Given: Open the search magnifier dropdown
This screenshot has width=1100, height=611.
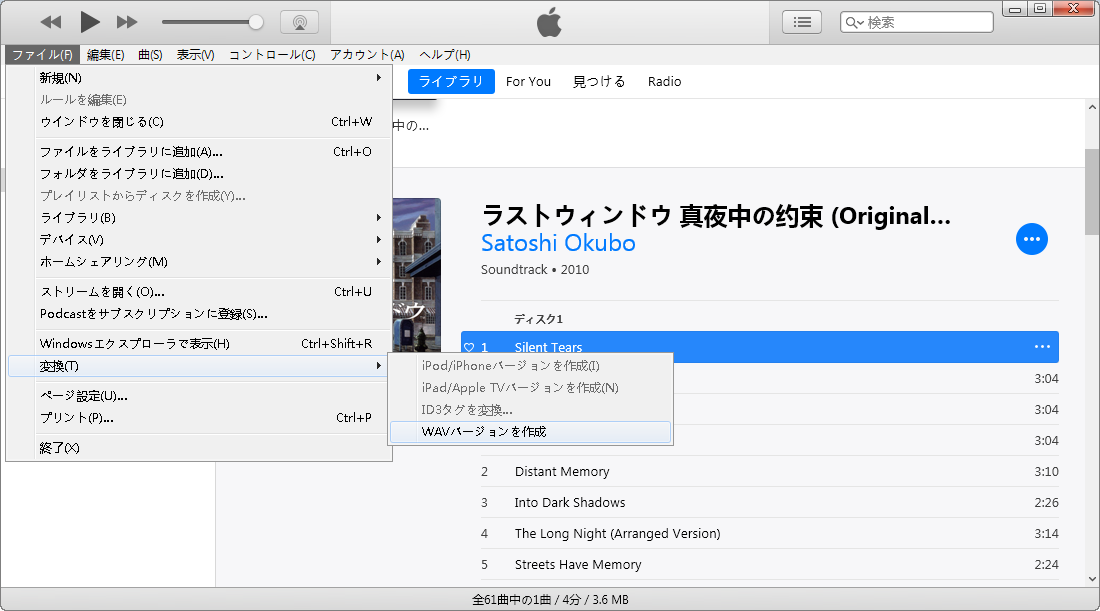Looking at the screenshot, I should [854, 22].
